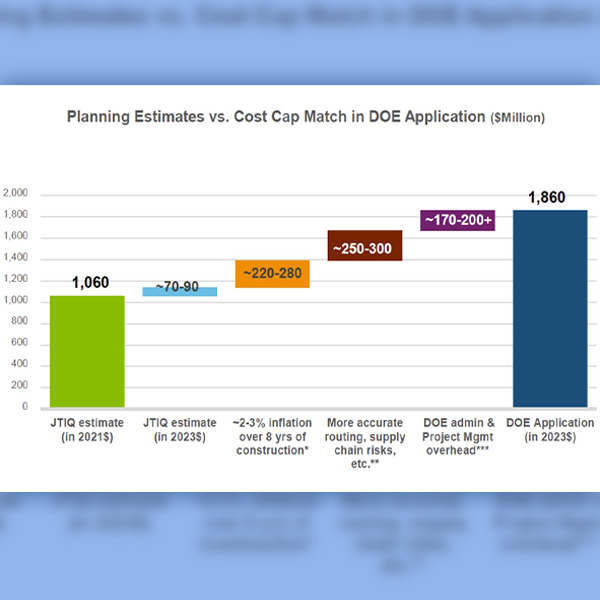Click the 'More accurate routing, supply chain risks' label

click(365, 444)
